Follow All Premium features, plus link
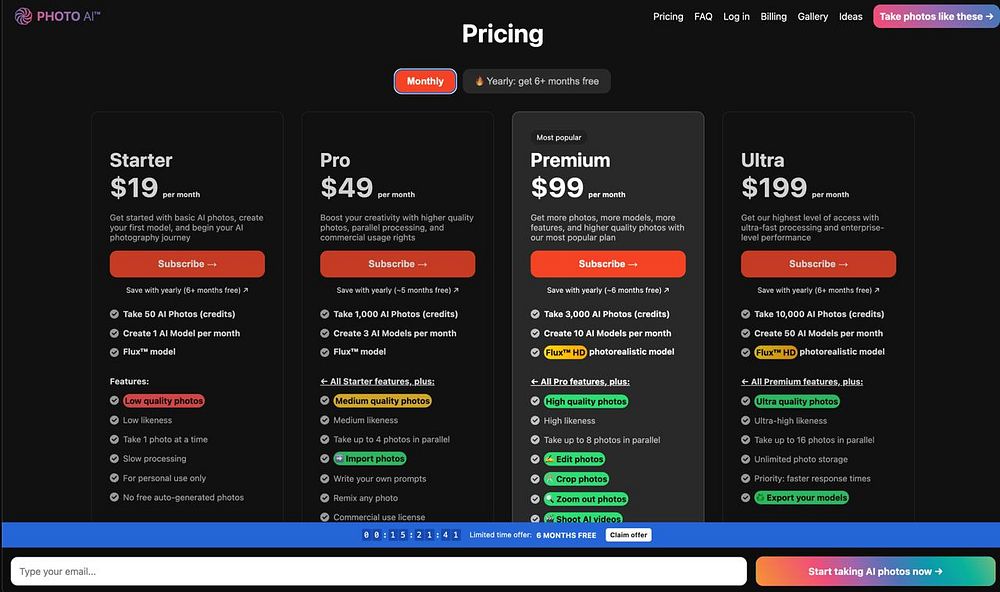Screen dimensions: 1000x592 (x=802, y=381)
